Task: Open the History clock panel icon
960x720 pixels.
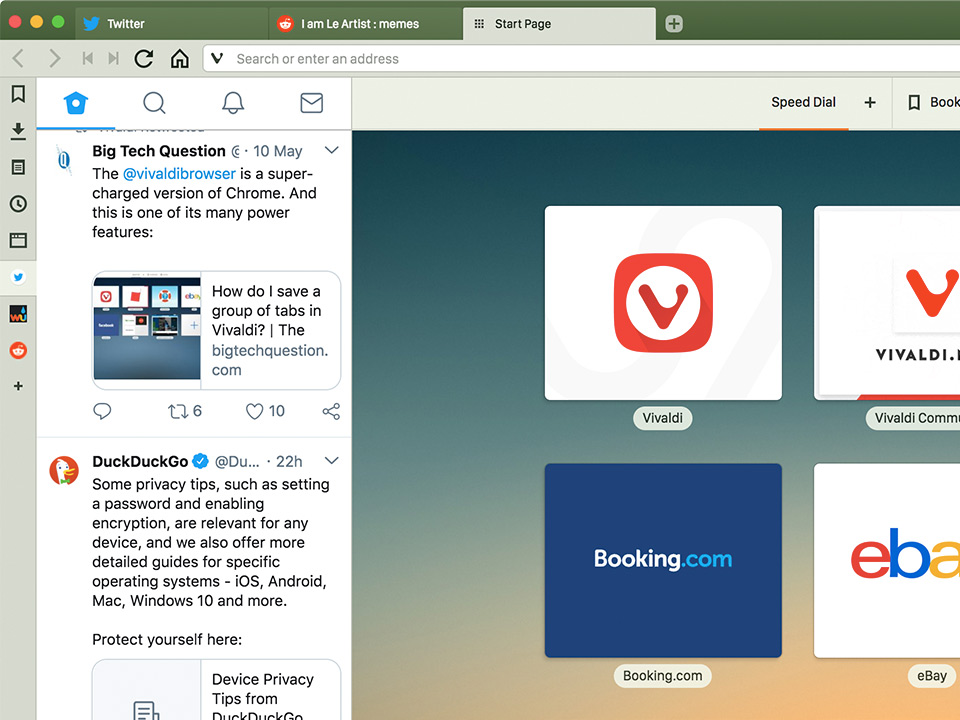Action: (x=18, y=204)
